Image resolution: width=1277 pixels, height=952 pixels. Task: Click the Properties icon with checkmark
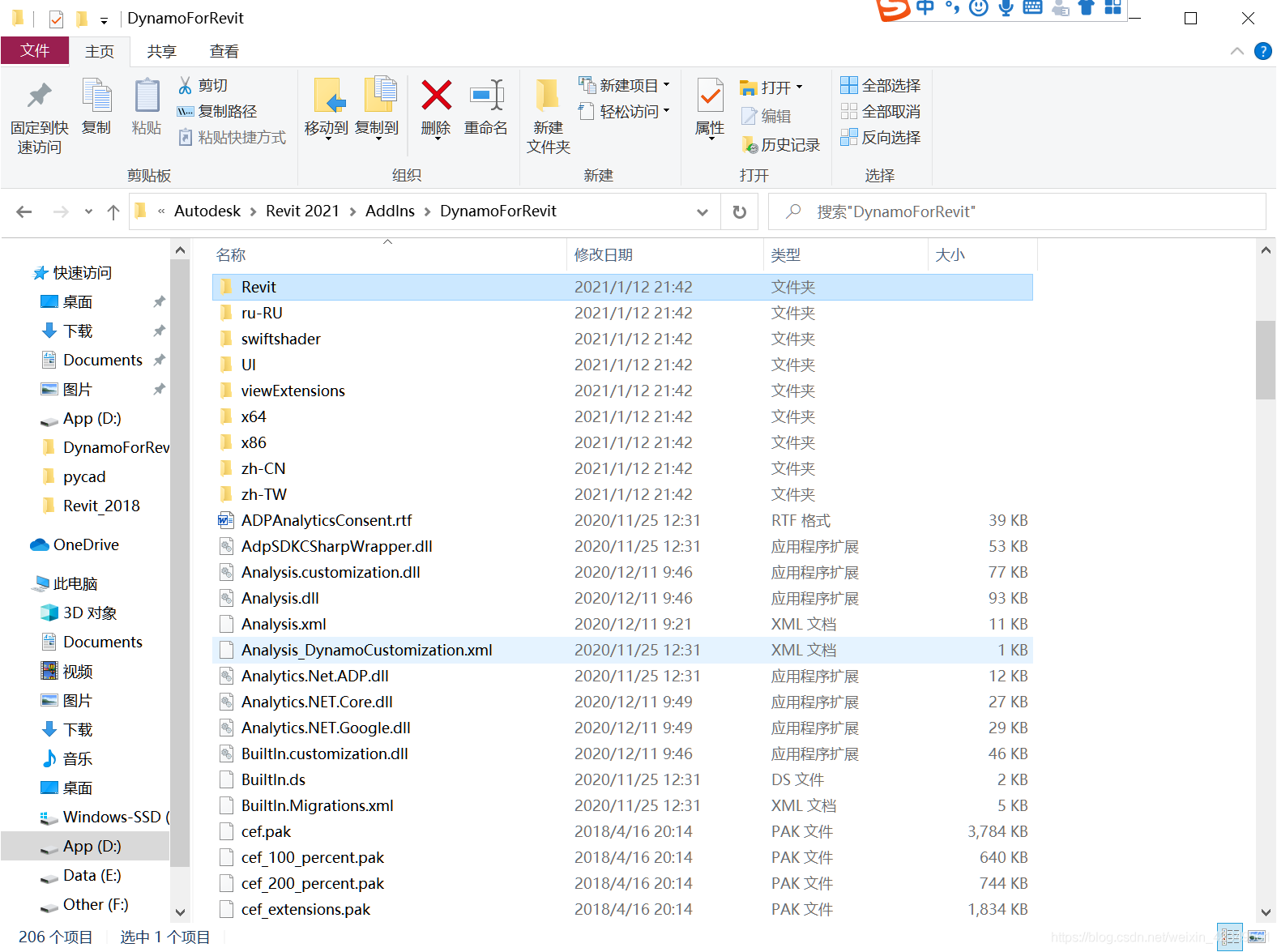(x=710, y=96)
